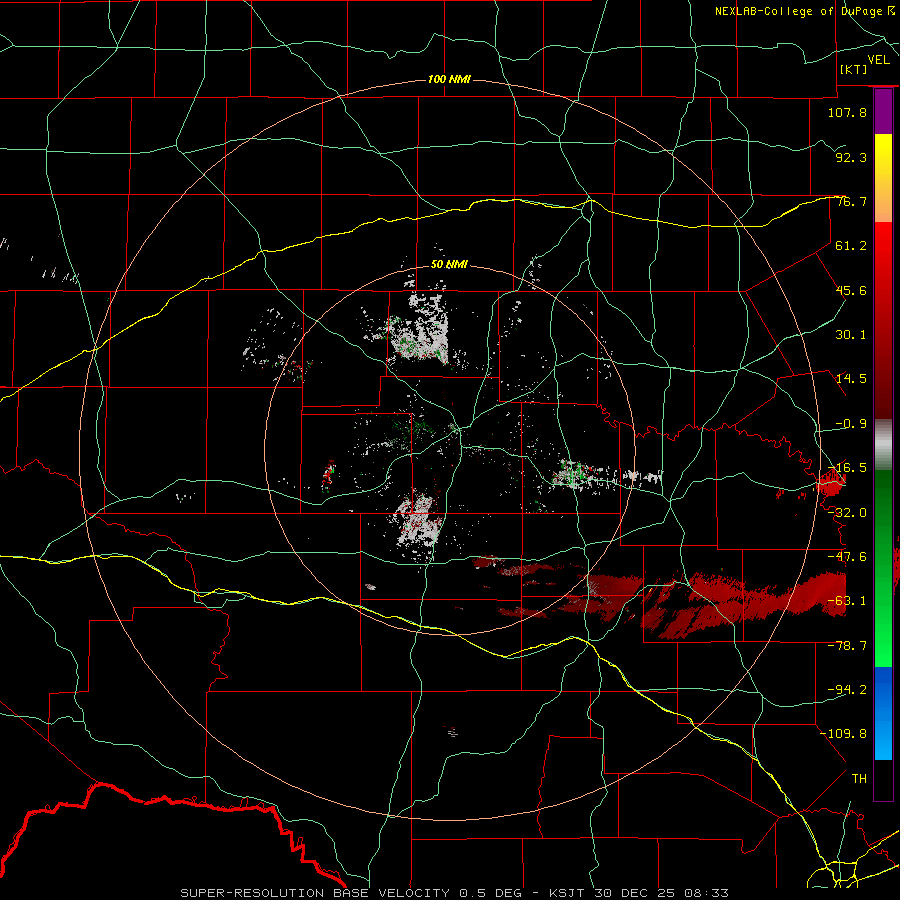Screen dimensions: 900x900
Task: Click the 45.6 velocity scale value
Action: click(851, 290)
